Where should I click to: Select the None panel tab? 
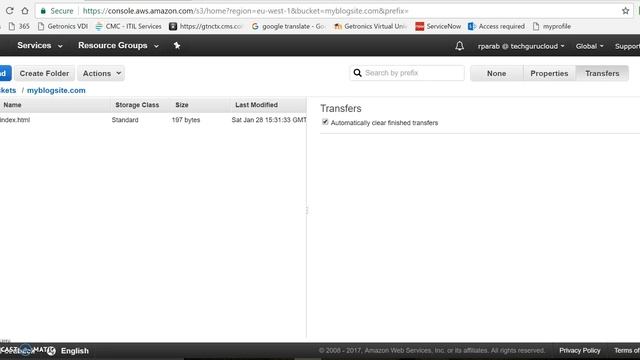(496, 73)
